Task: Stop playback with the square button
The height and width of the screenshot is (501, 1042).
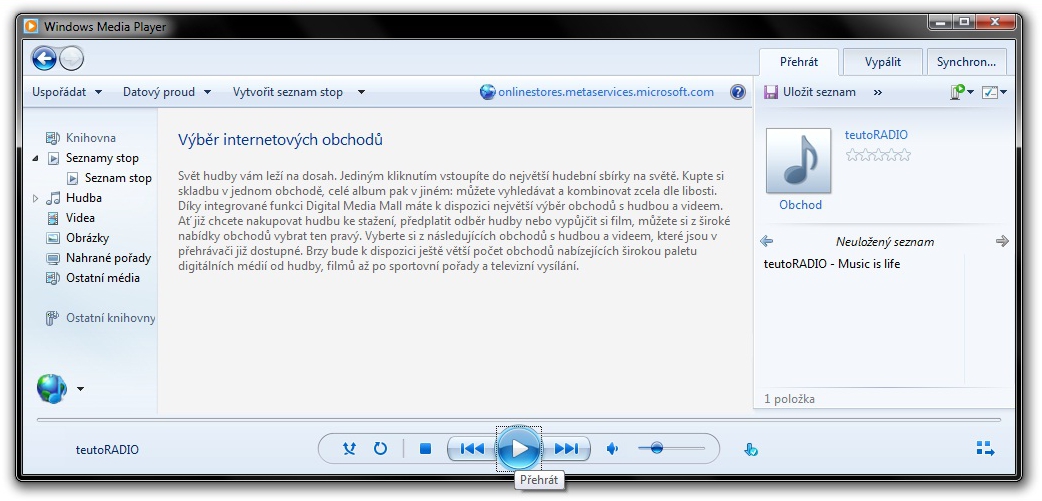Action: 425,449
